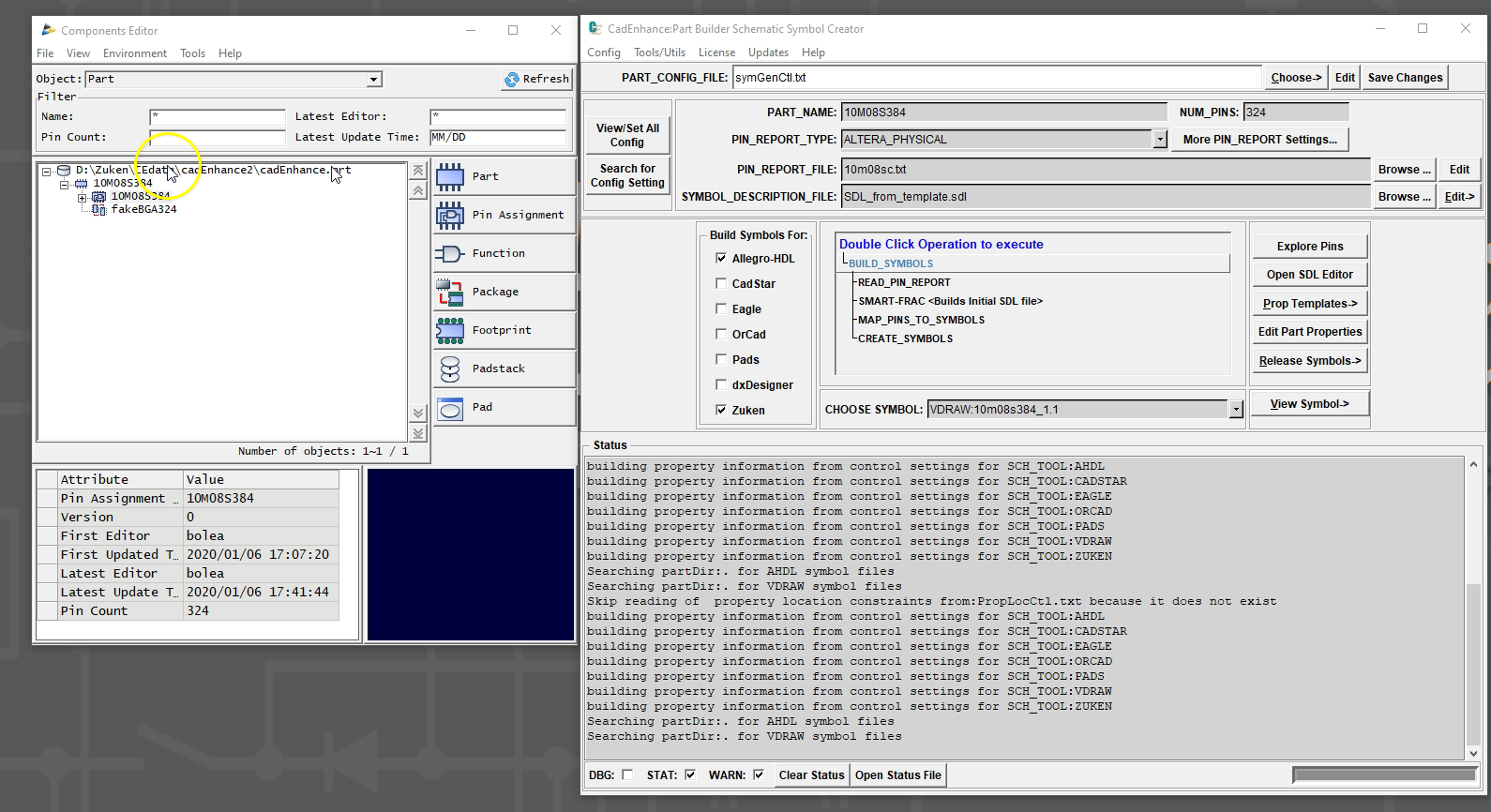Image resolution: width=1491 pixels, height=812 pixels.
Task: Click Save Changes button
Action: coord(1405,78)
